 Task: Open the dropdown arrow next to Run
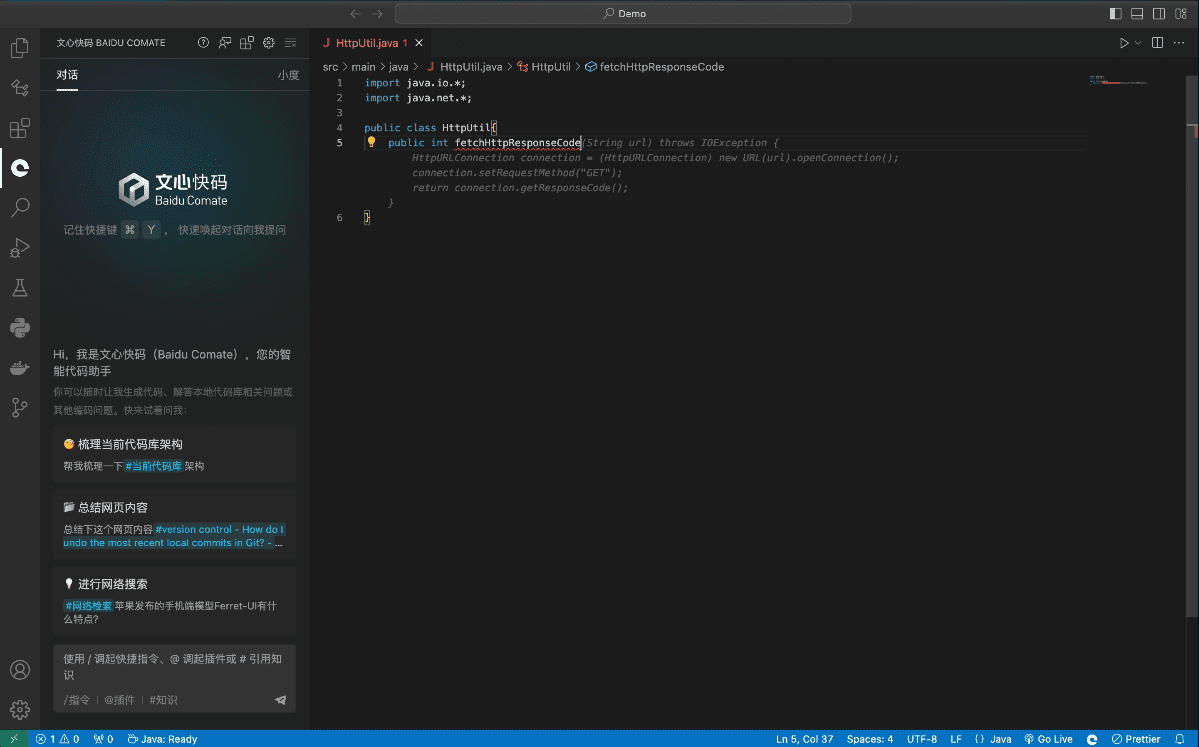tap(1138, 43)
